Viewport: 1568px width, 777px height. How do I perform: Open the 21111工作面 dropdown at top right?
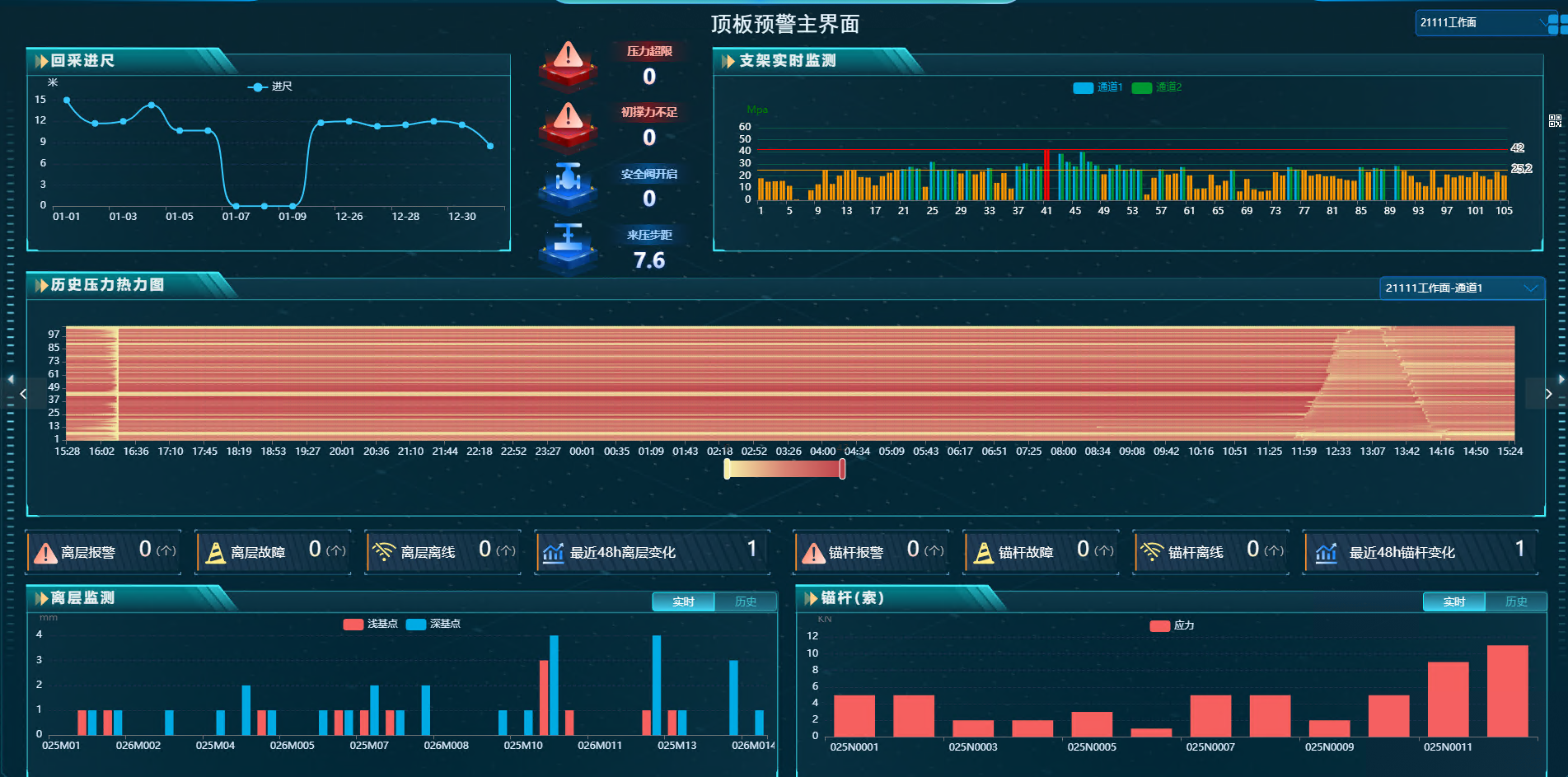(x=1482, y=23)
